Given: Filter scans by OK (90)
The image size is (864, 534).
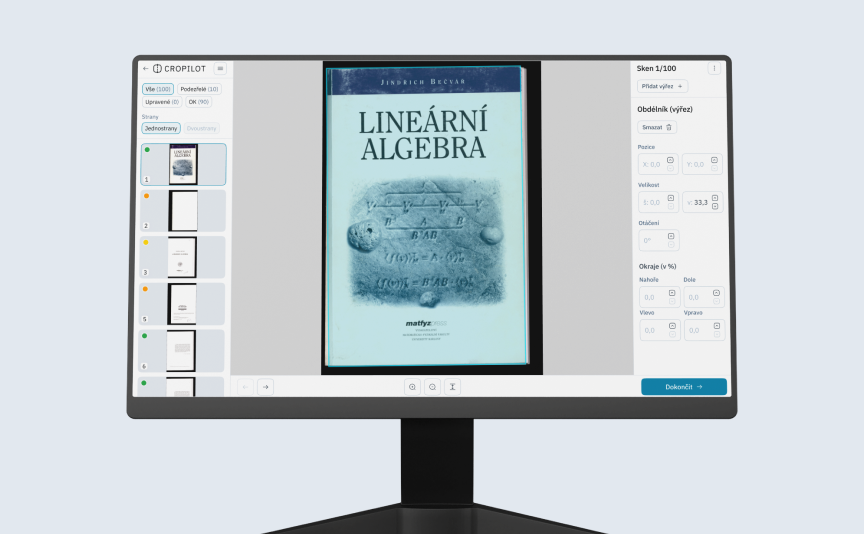Looking at the screenshot, I should (x=198, y=102).
